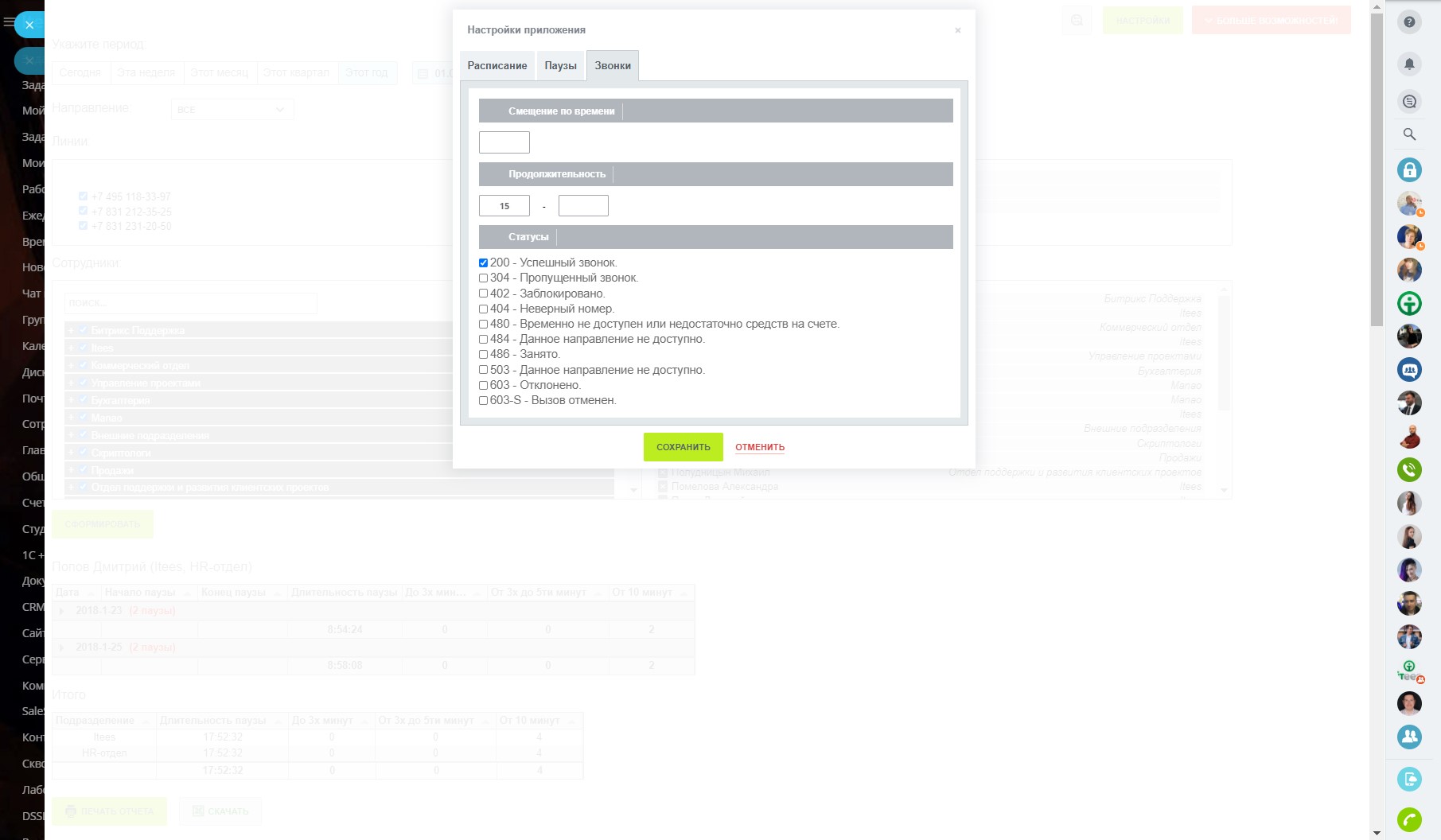Check the 486 - Занято status
The image size is (1441, 840).
click(x=483, y=355)
